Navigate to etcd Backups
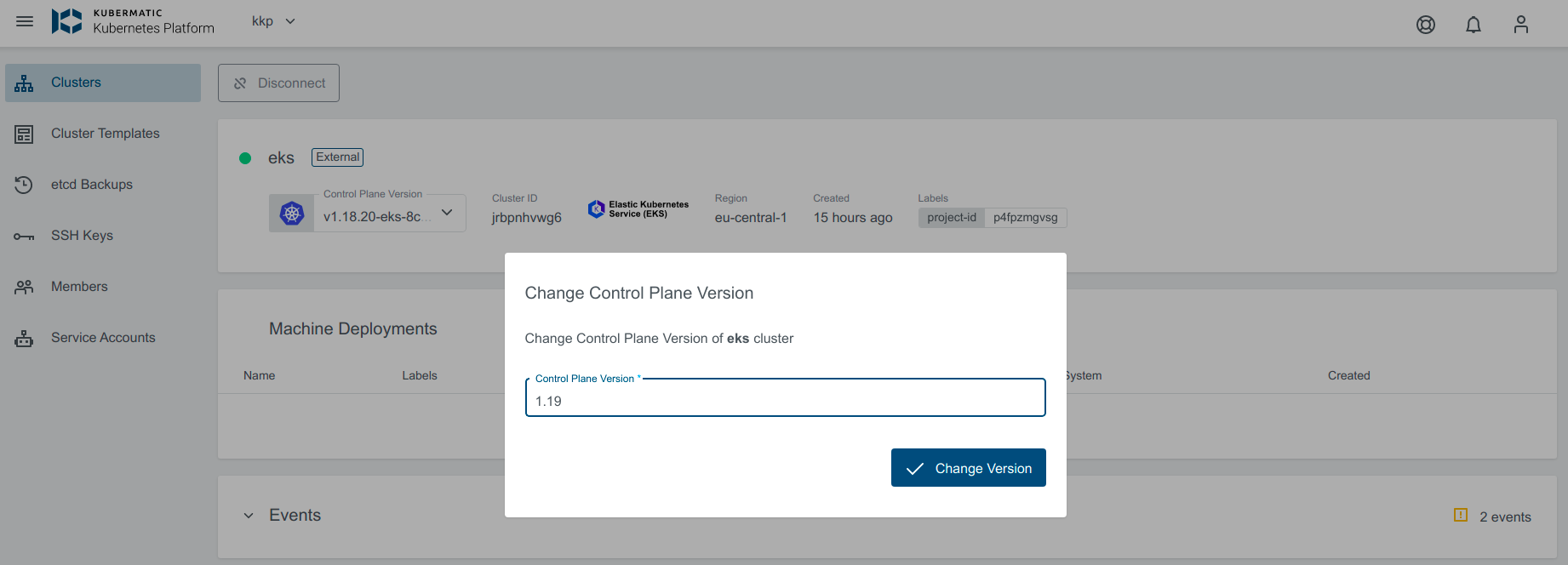The image size is (1568, 565). click(91, 185)
